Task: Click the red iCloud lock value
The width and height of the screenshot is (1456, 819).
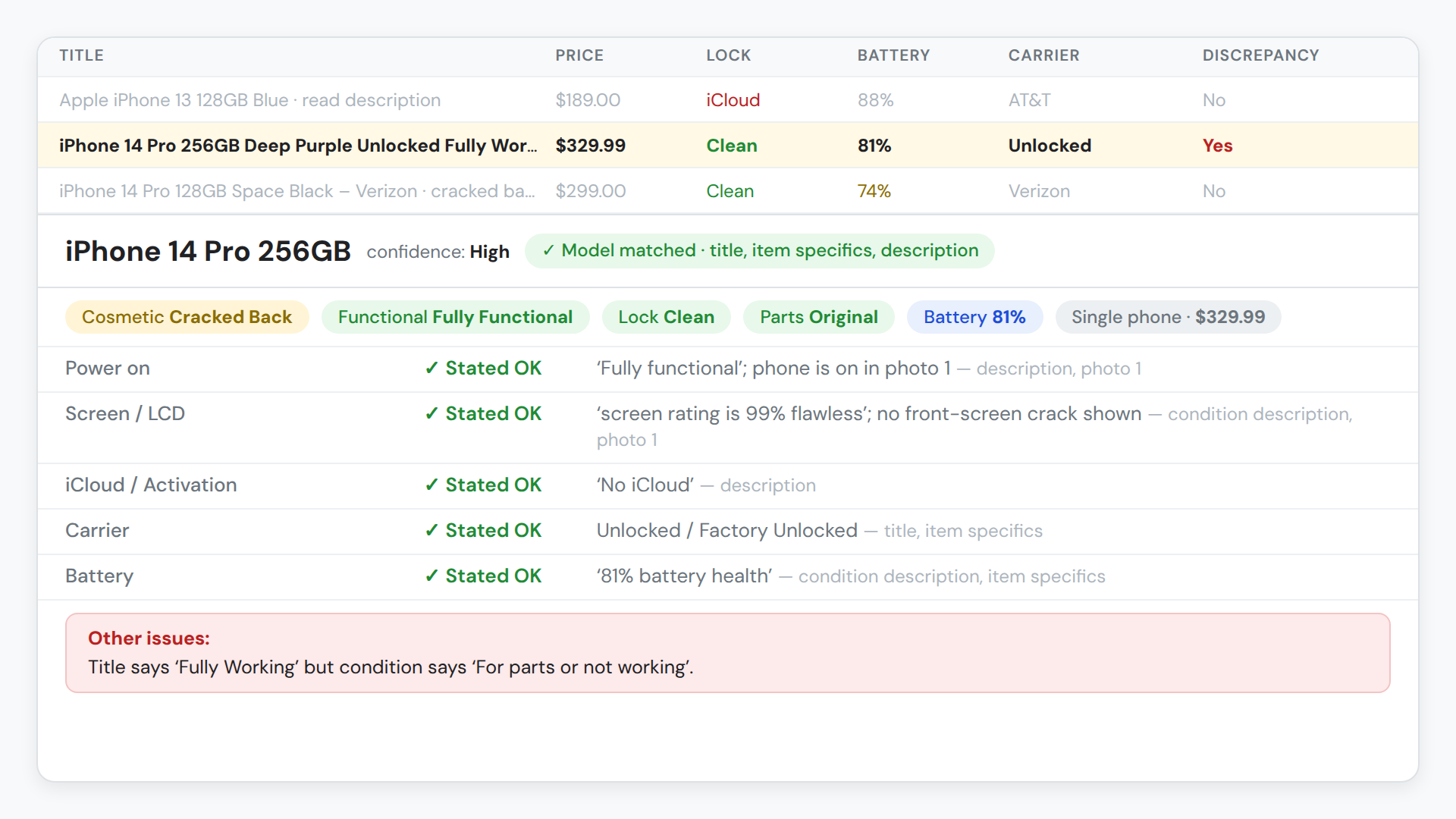Action: tap(733, 100)
